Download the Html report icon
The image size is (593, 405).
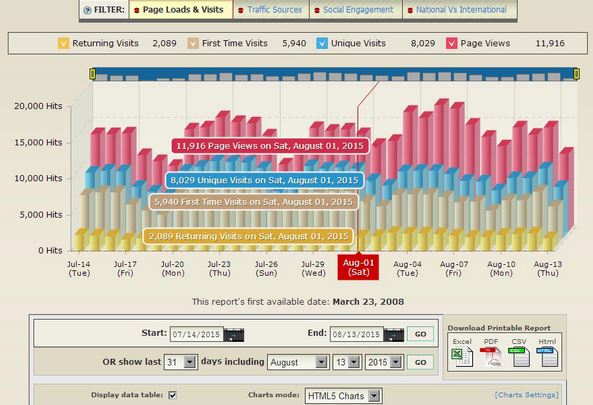tap(547, 357)
